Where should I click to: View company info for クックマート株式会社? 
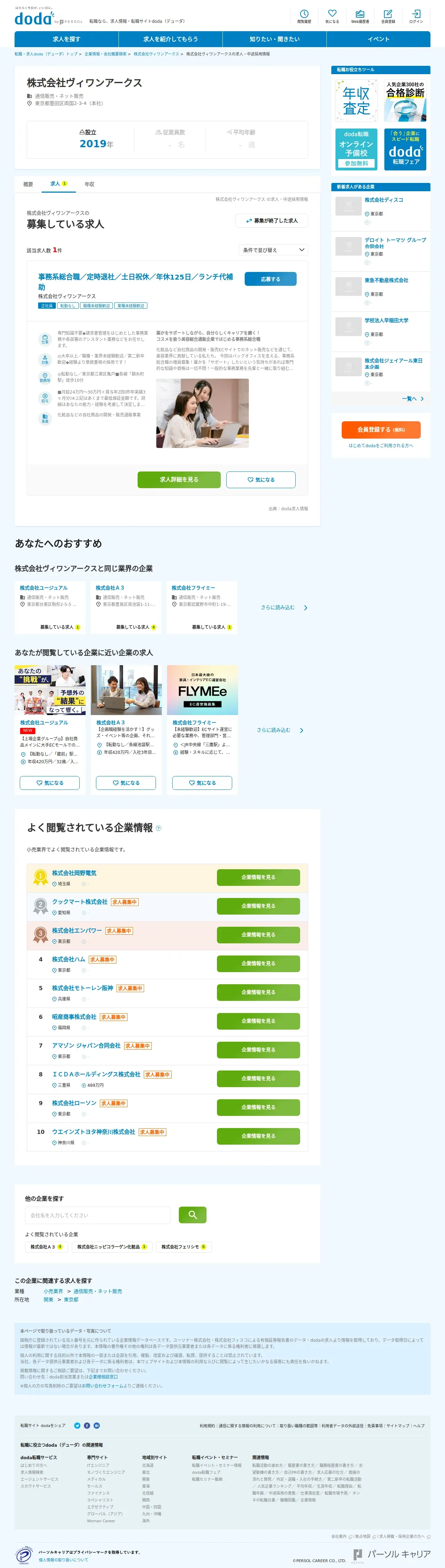[258, 906]
